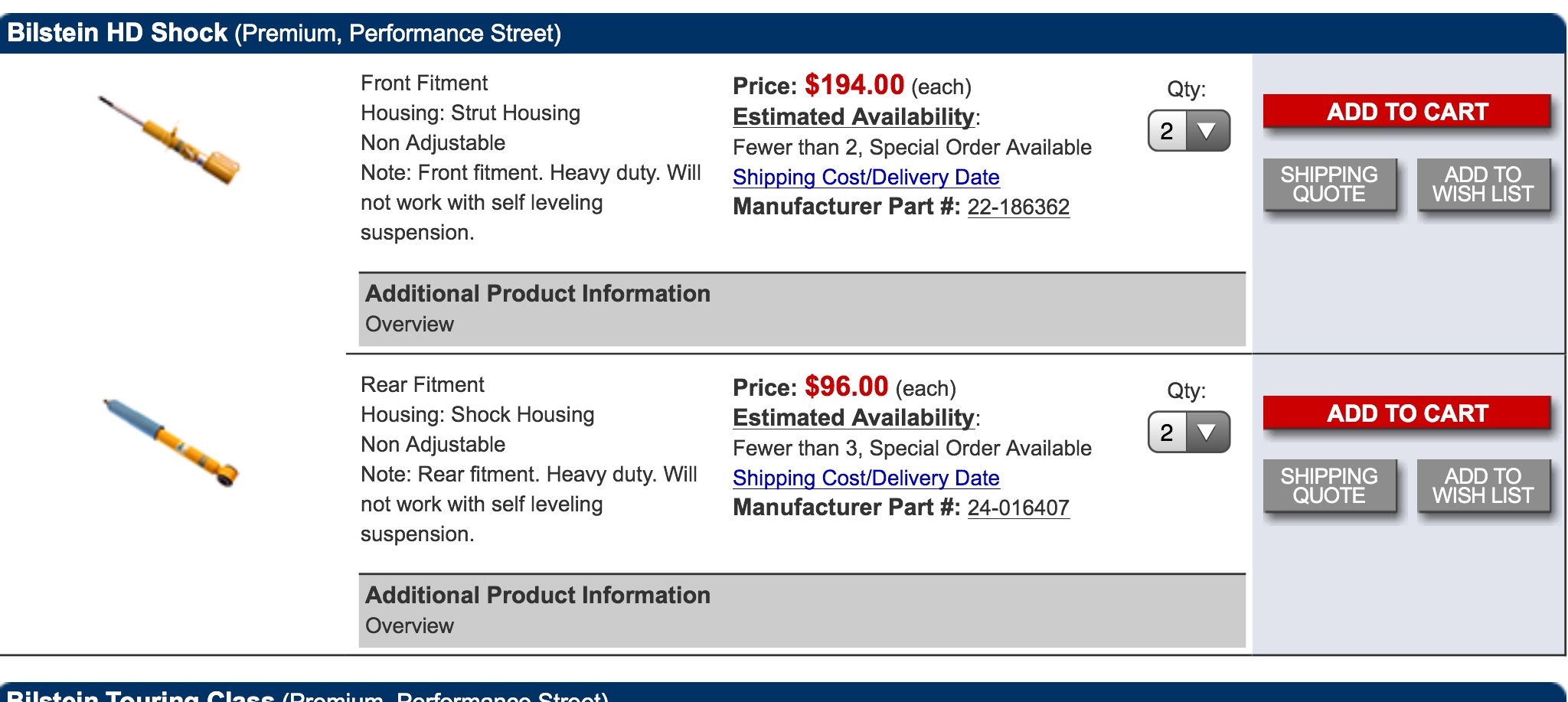1568x702 pixels.
Task: Get shipping quote for the rear shock
Action: pos(1329,486)
